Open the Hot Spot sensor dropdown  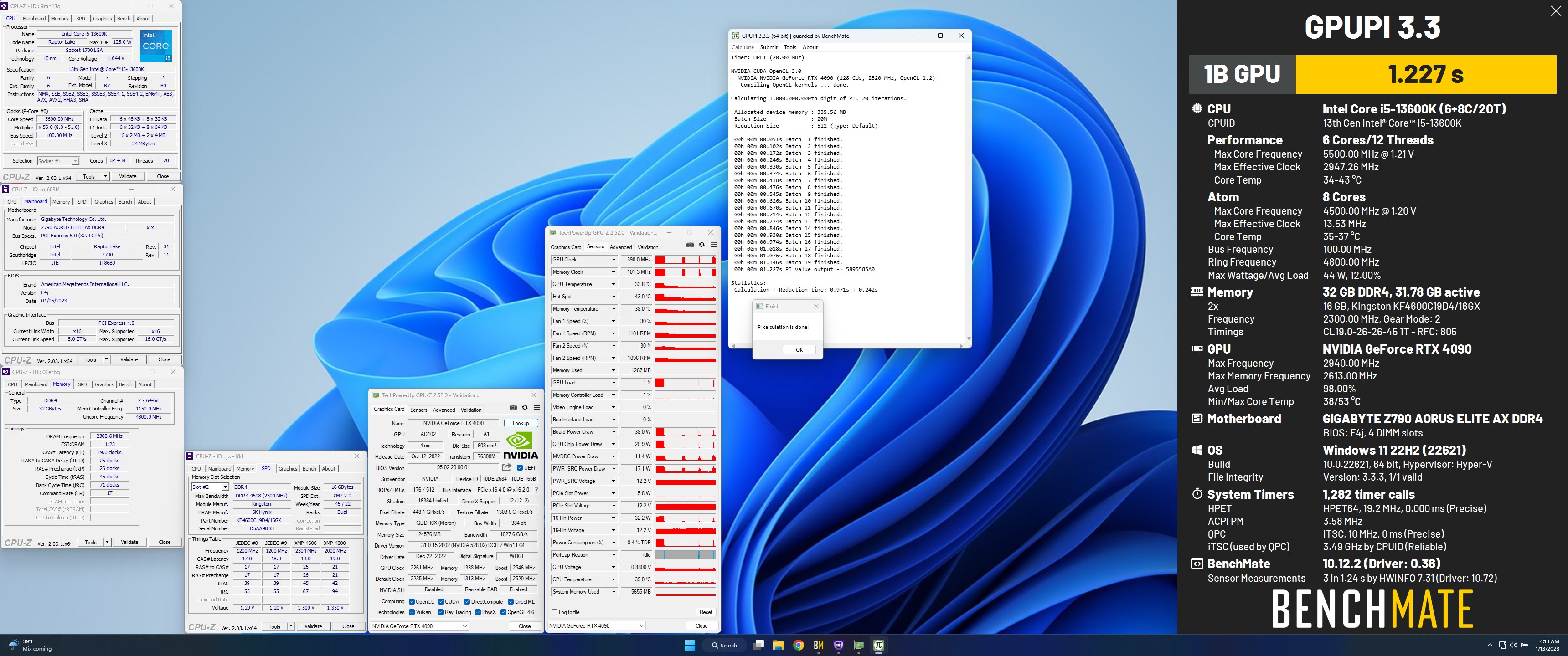[614, 297]
